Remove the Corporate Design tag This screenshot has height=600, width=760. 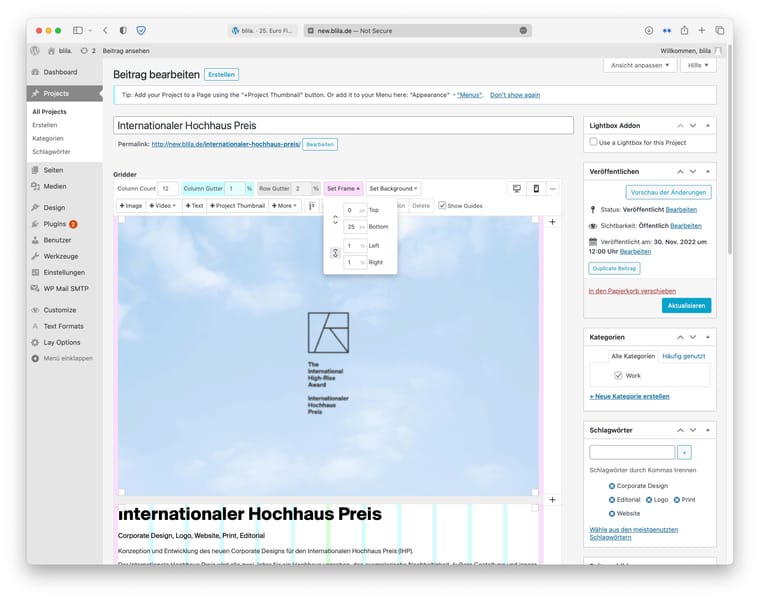[612, 486]
